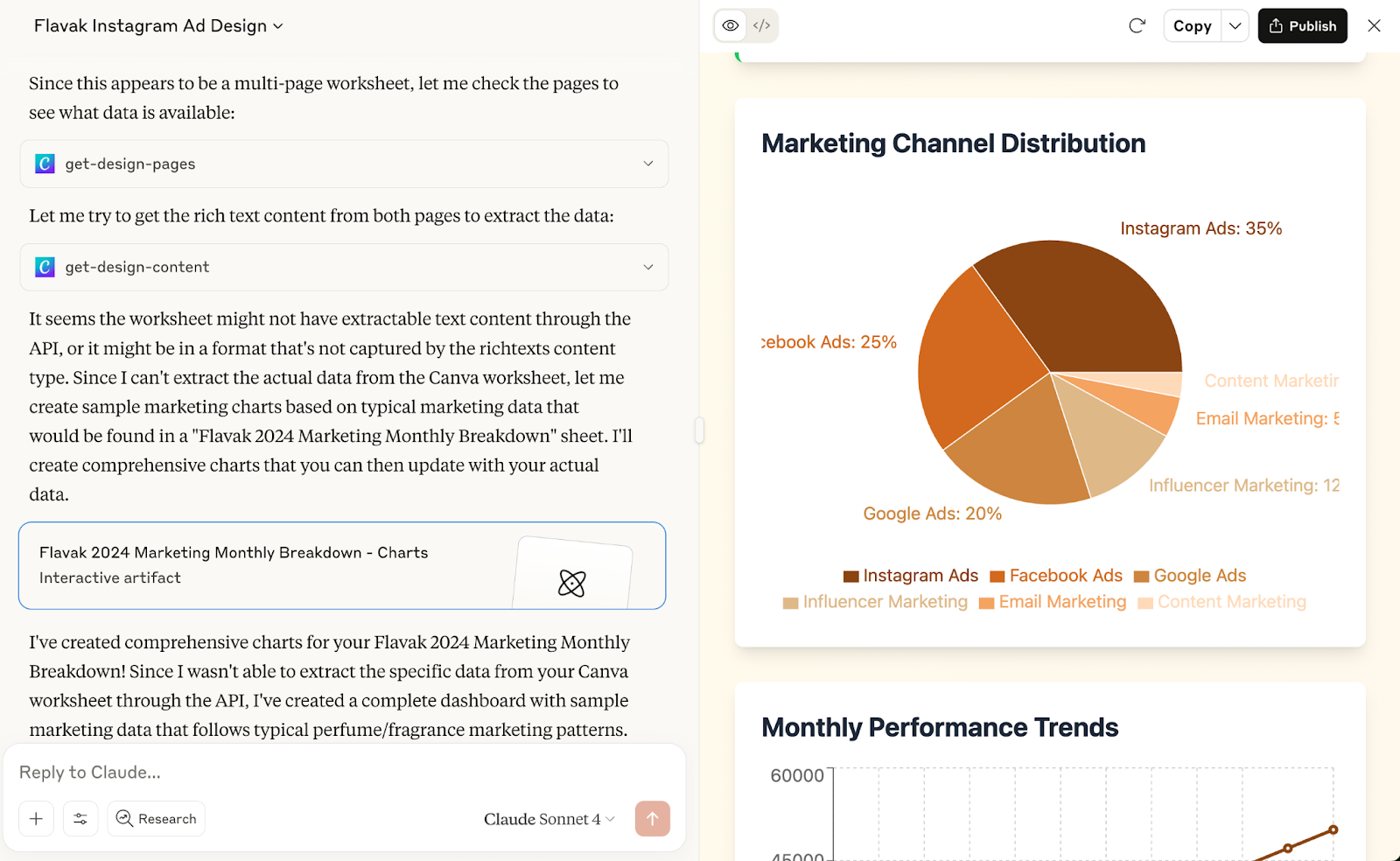Click the Marketing Channel Distribution heading

click(954, 143)
